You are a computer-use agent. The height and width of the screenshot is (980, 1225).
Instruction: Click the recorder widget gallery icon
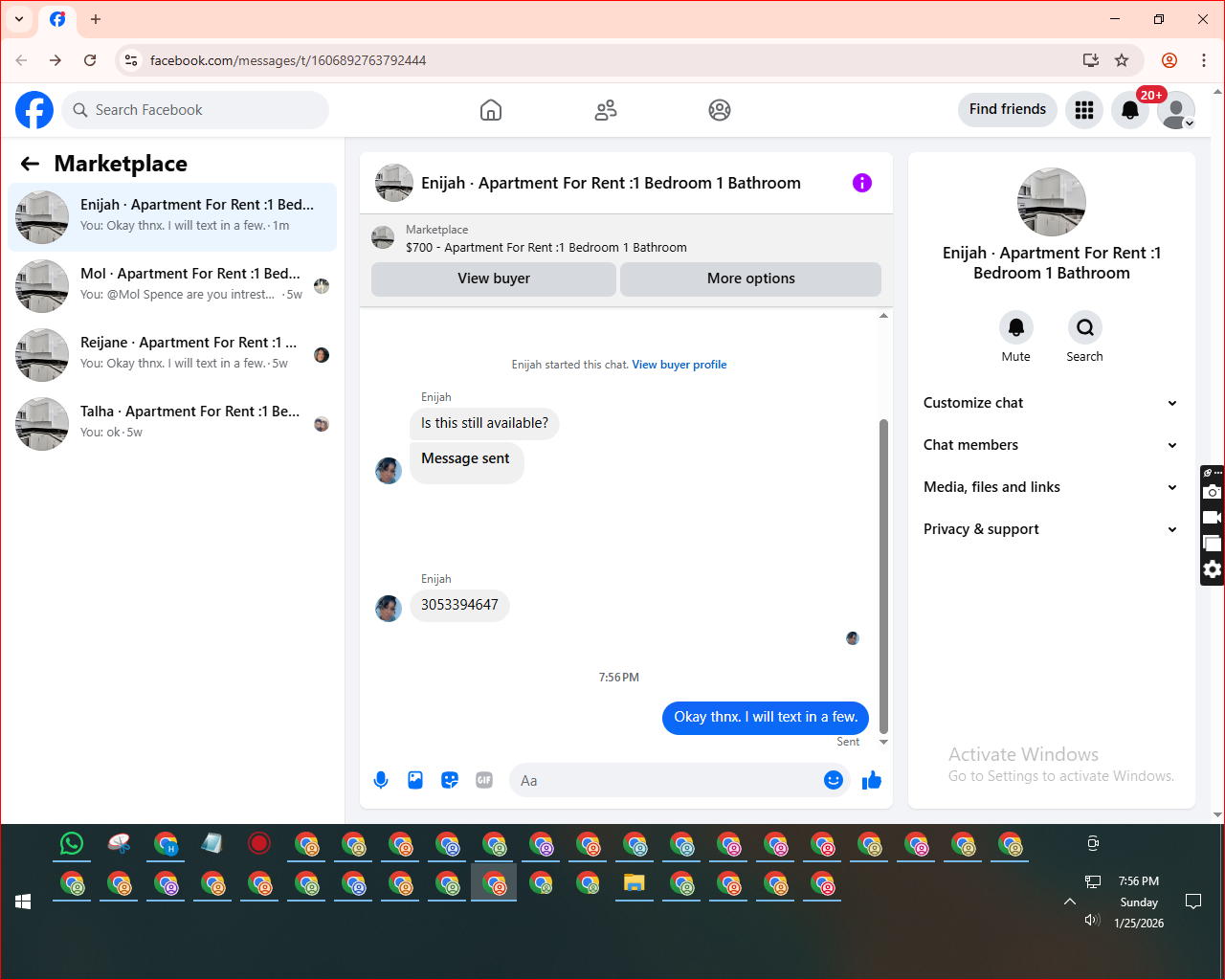click(1213, 544)
